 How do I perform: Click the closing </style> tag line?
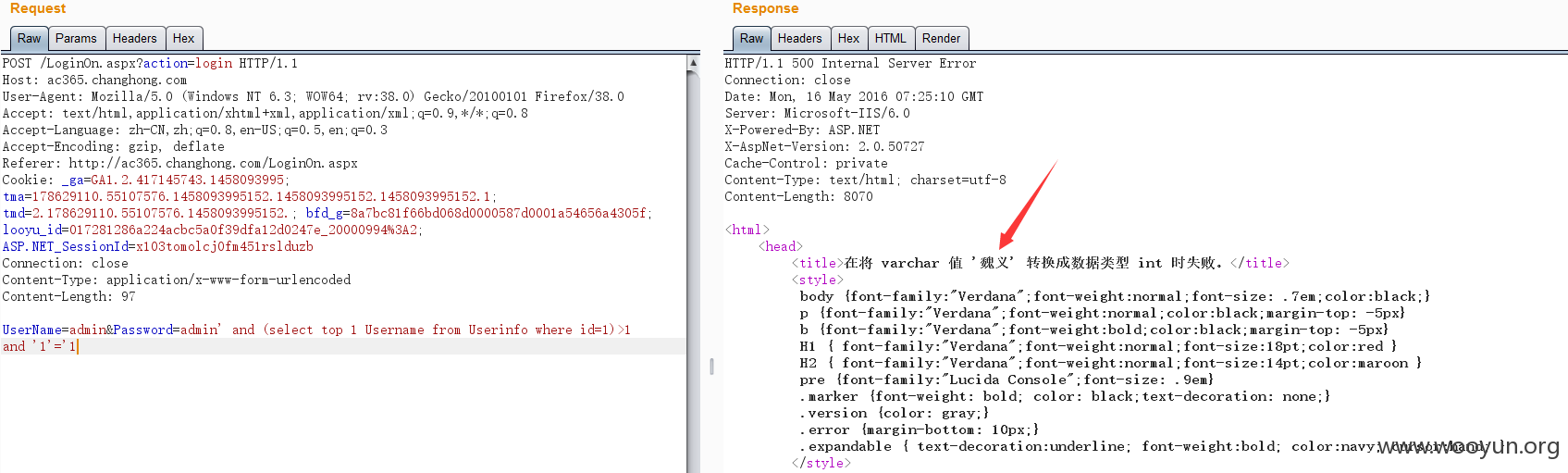click(x=821, y=463)
